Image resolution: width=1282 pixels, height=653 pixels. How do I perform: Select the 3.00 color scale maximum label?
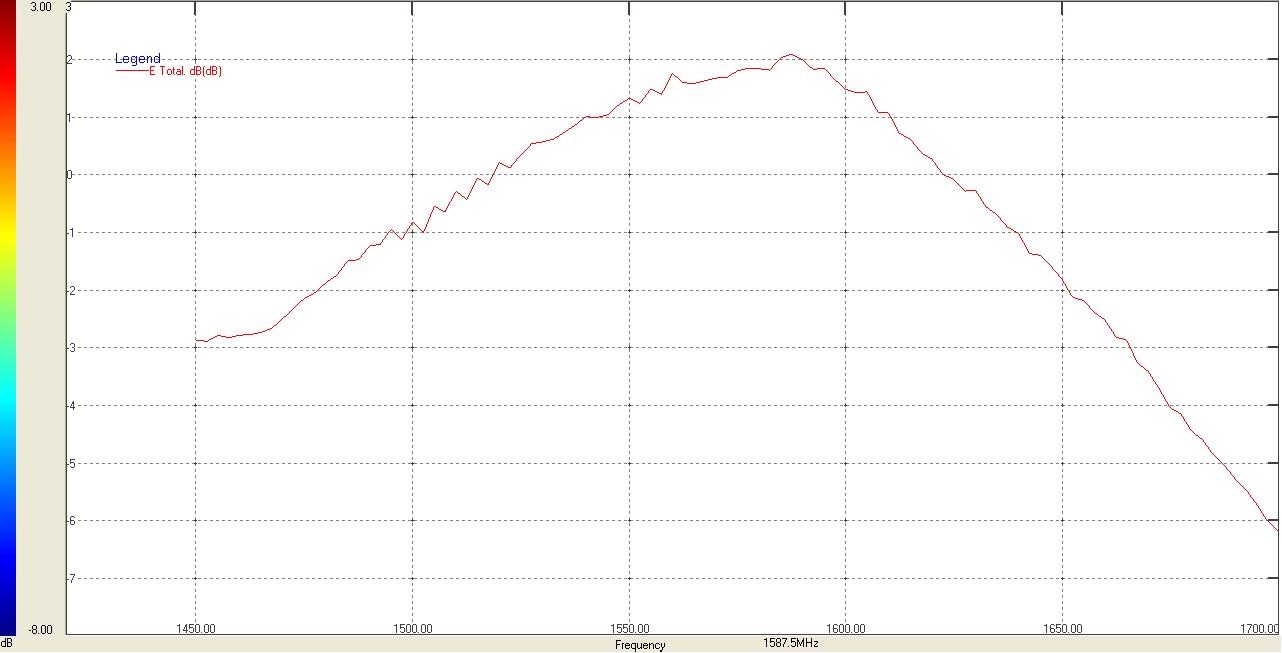[41, 7]
